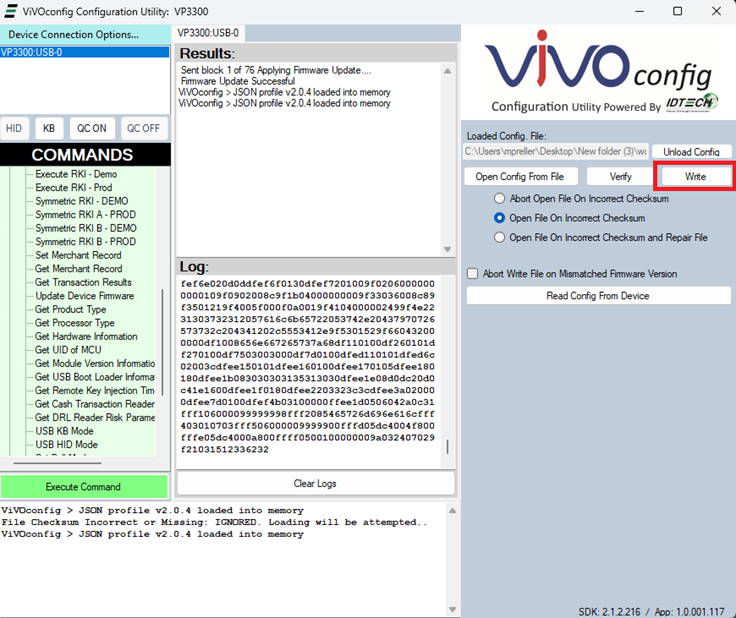736x618 pixels.
Task: Switch to the VP3300:USB-0 tab
Action: [208, 33]
